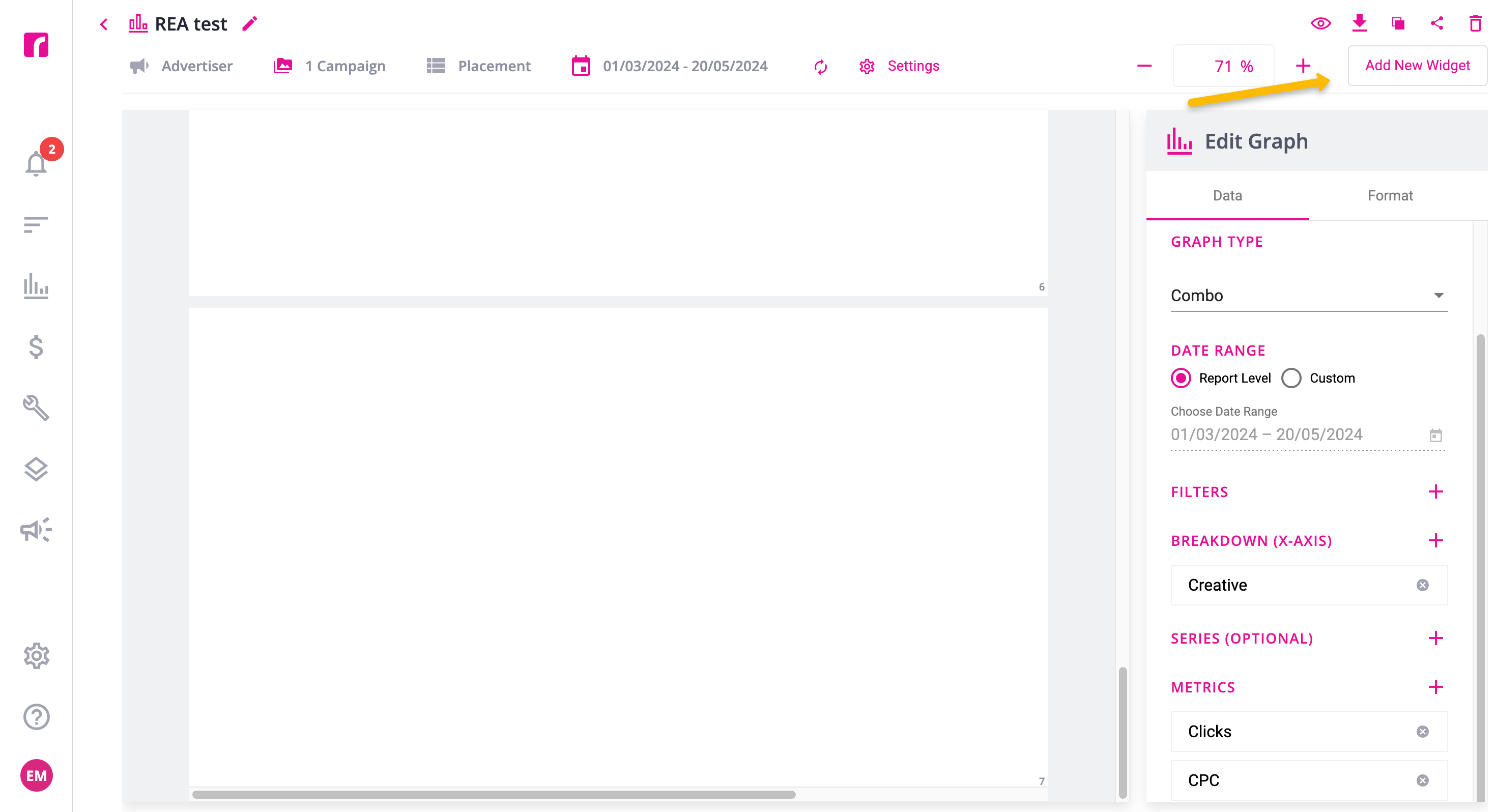
Task: Add a filter with the FILTERS plus
Action: tap(1435, 492)
